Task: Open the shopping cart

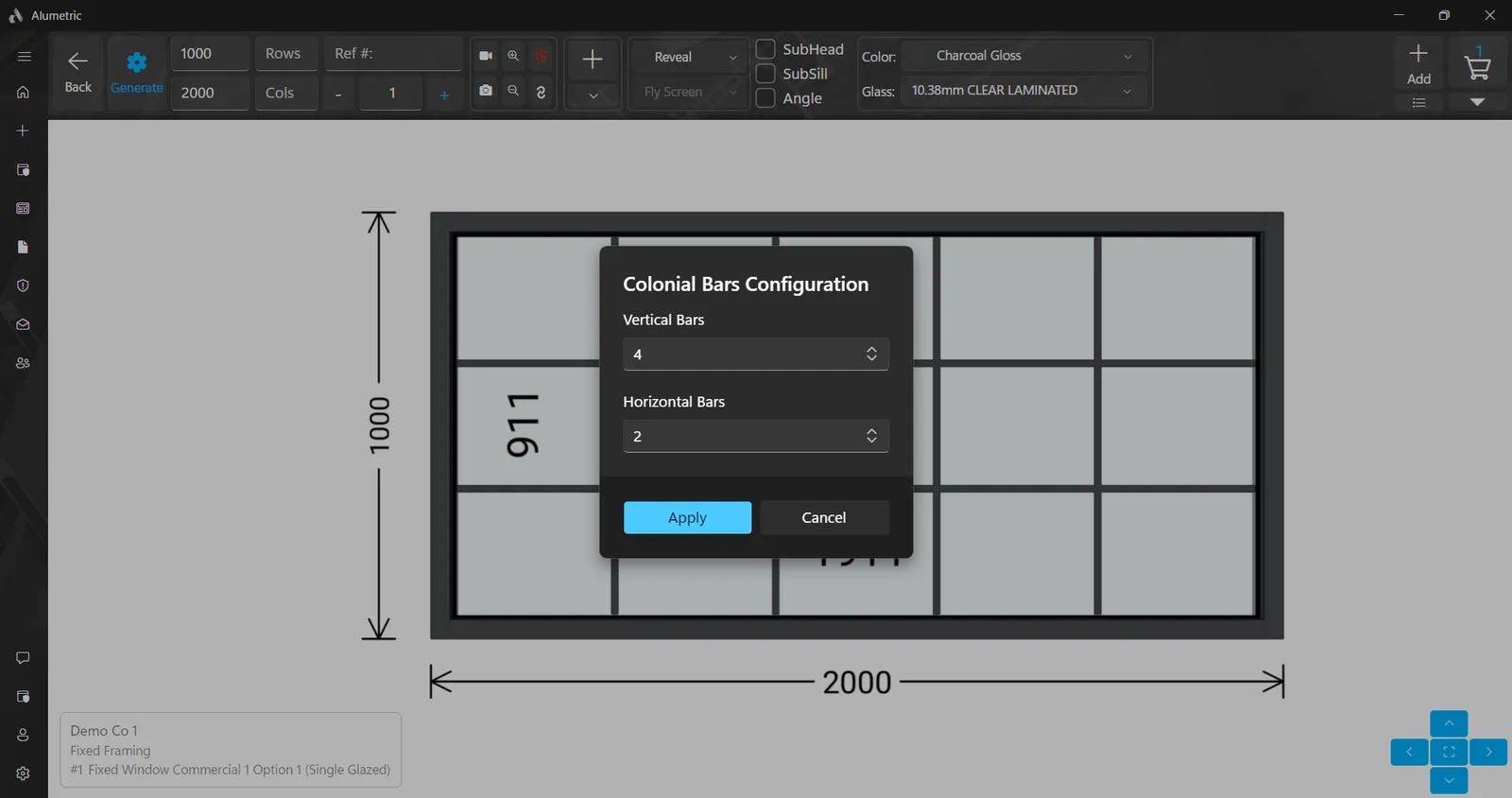Action: point(1477,66)
